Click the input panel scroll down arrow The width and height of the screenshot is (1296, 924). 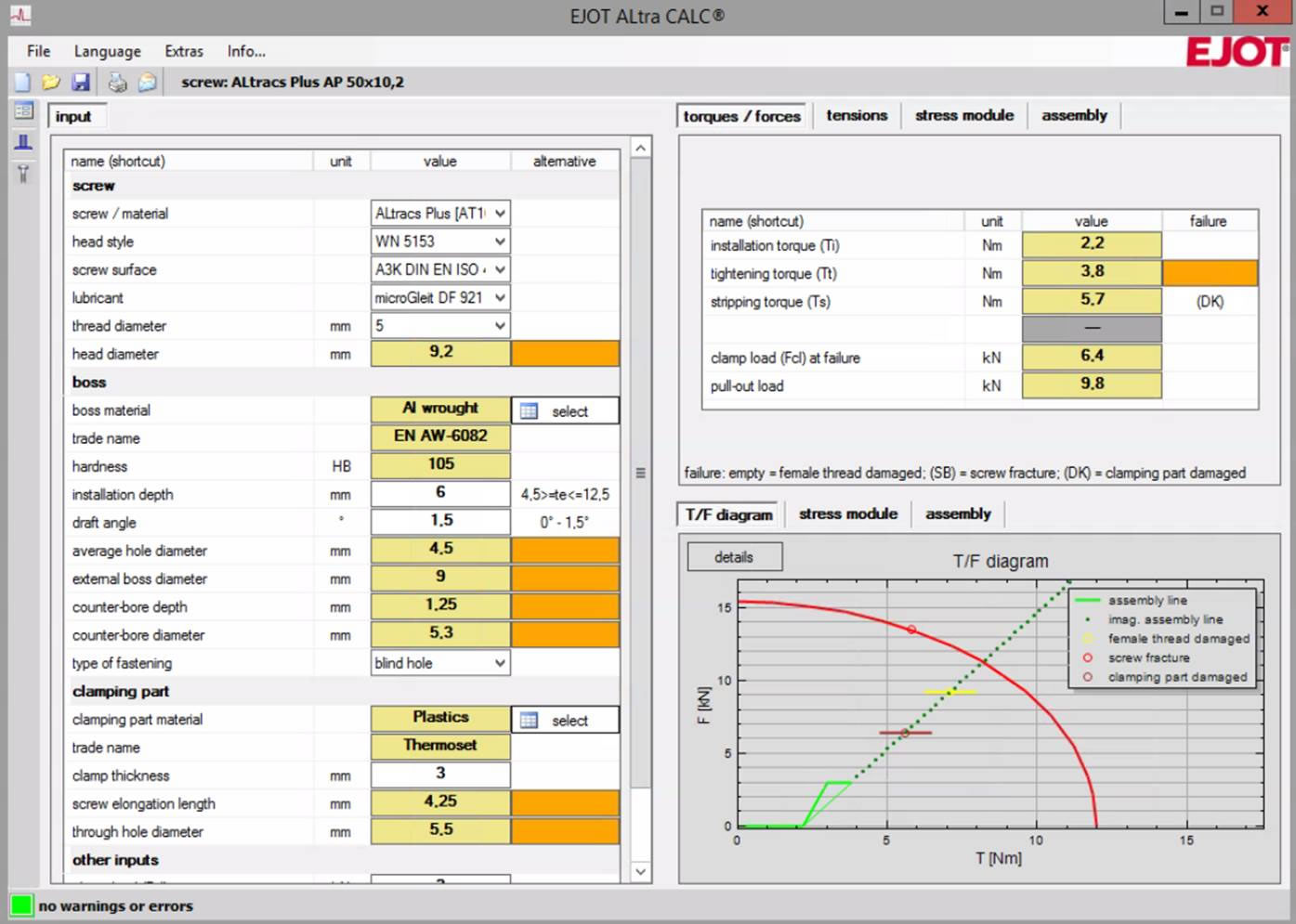point(640,871)
